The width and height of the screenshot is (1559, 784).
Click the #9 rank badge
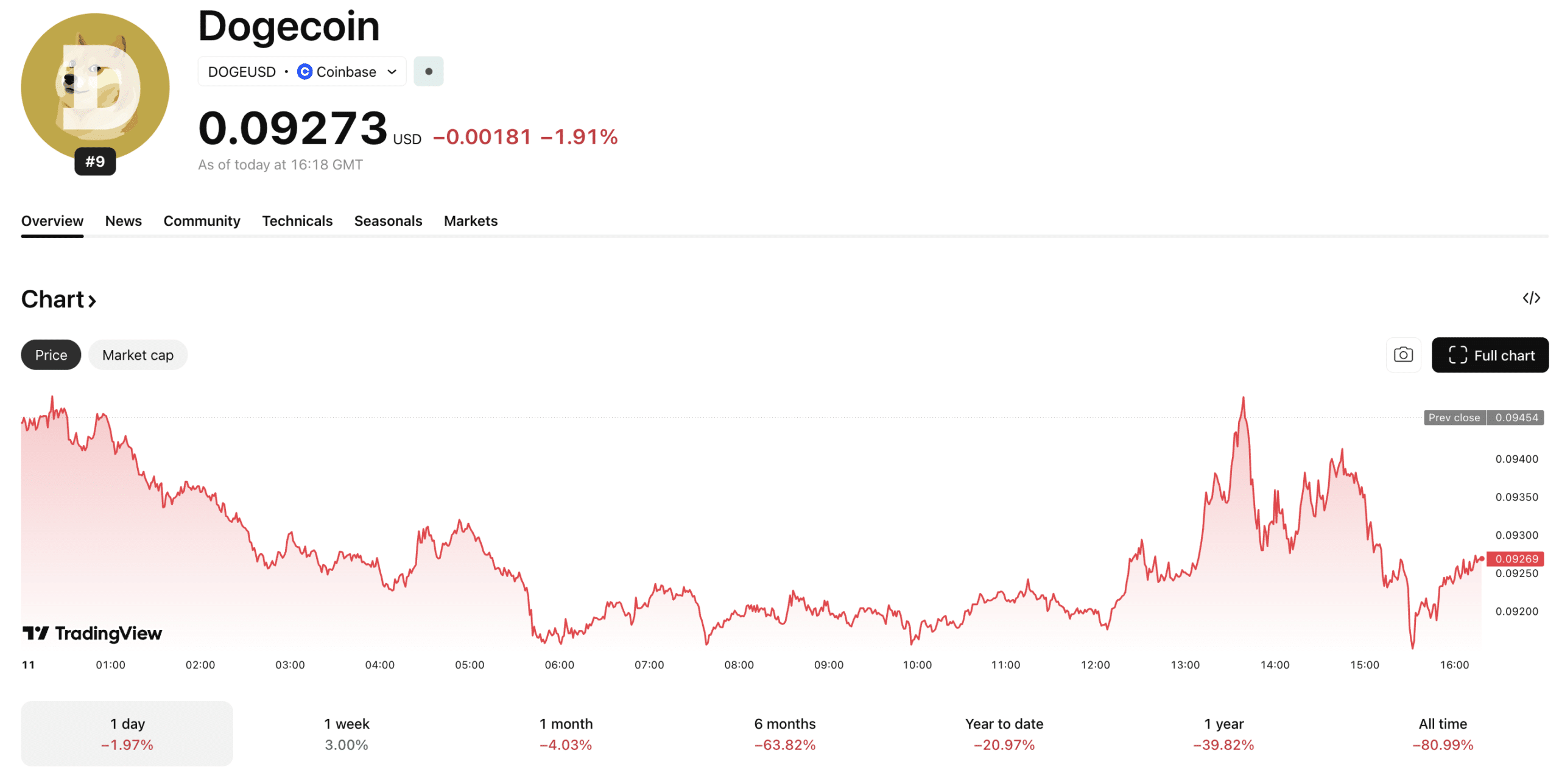pos(95,162)
